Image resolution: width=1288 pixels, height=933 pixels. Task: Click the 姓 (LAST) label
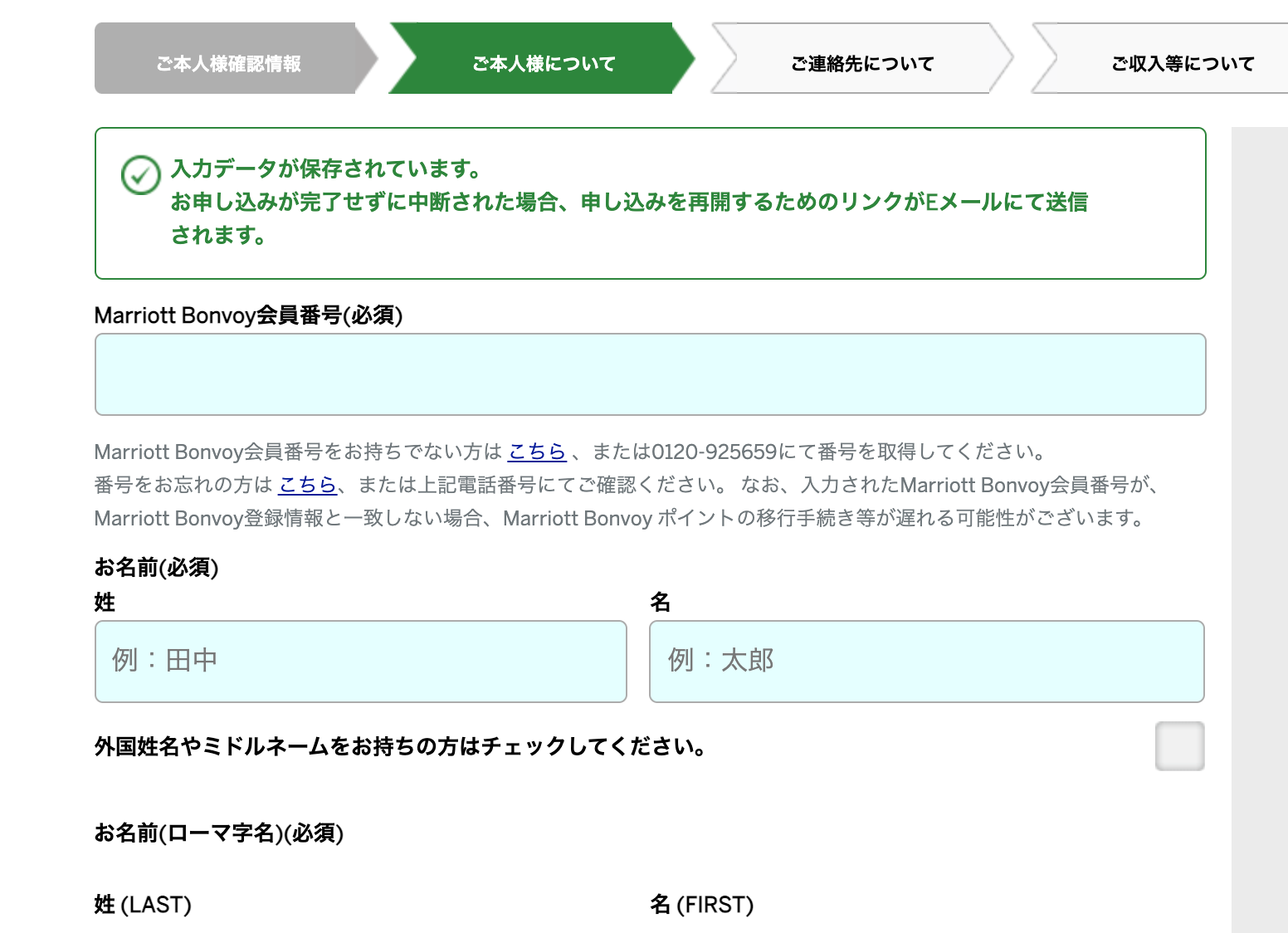click(143, 905)
